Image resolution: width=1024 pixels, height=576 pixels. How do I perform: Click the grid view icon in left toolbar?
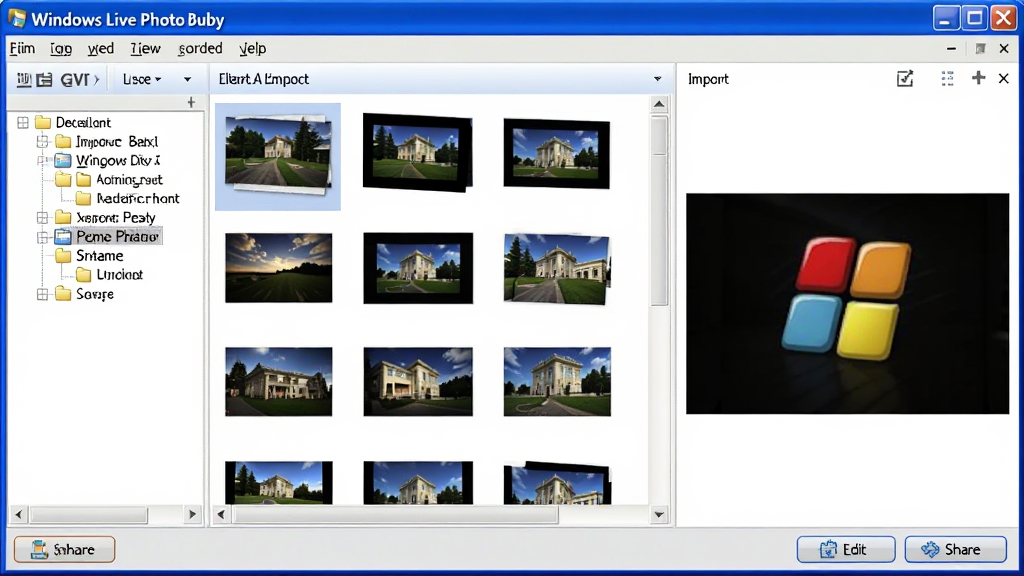tap(24, 80)
